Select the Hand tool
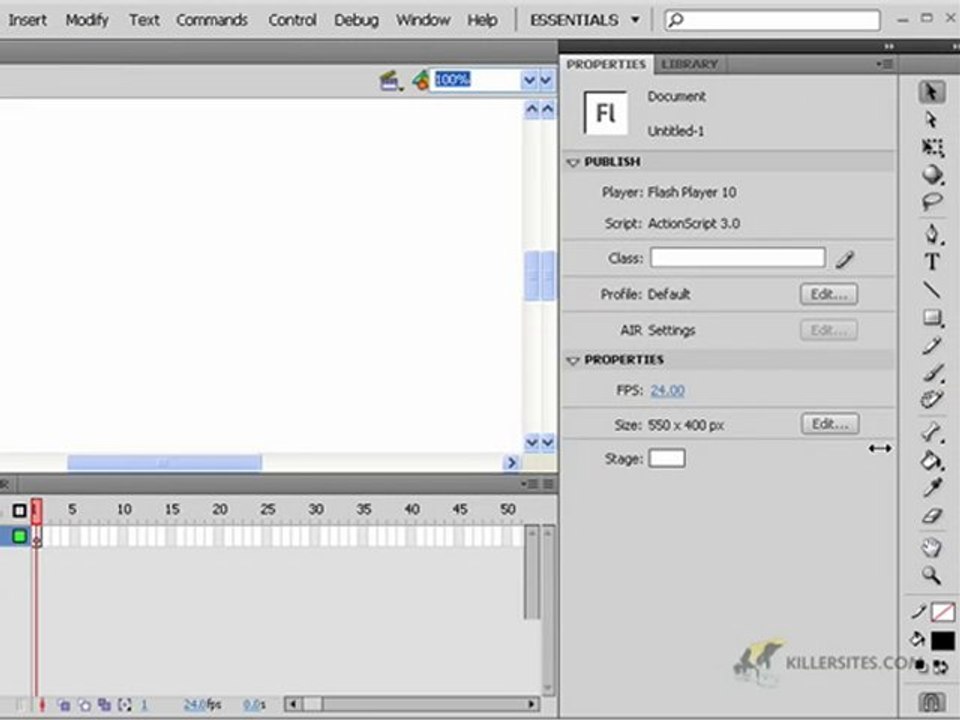The height and width of the screenshot is (720, 960). coord(932,547)
